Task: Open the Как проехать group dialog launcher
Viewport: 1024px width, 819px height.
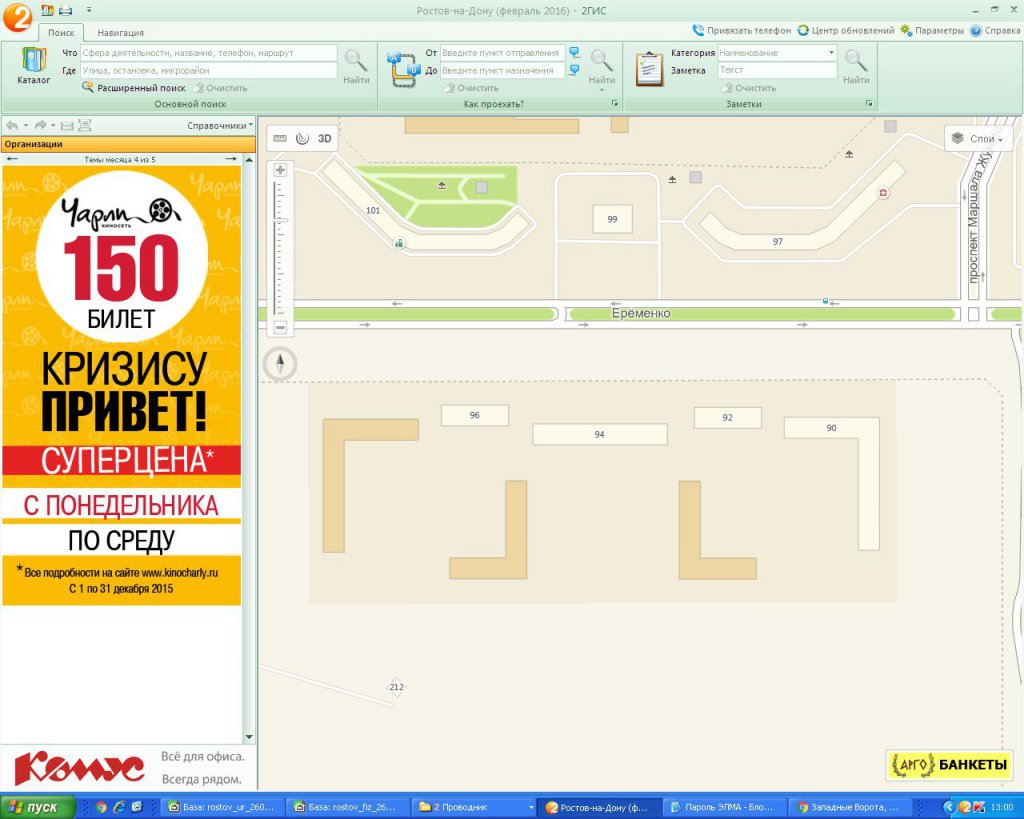Action: coord(615,103)
